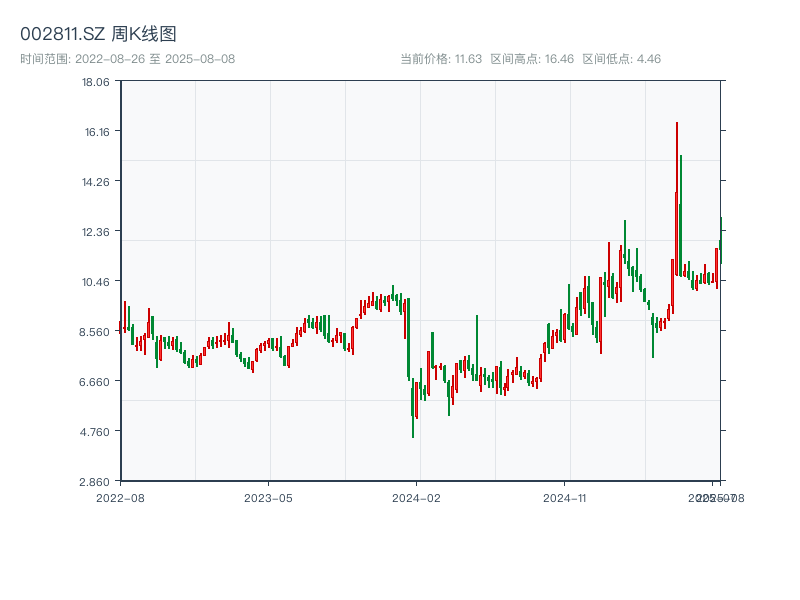
Task: Click the tallest red candlestick peaking near 16.46
Action: [x=677, y=199]
